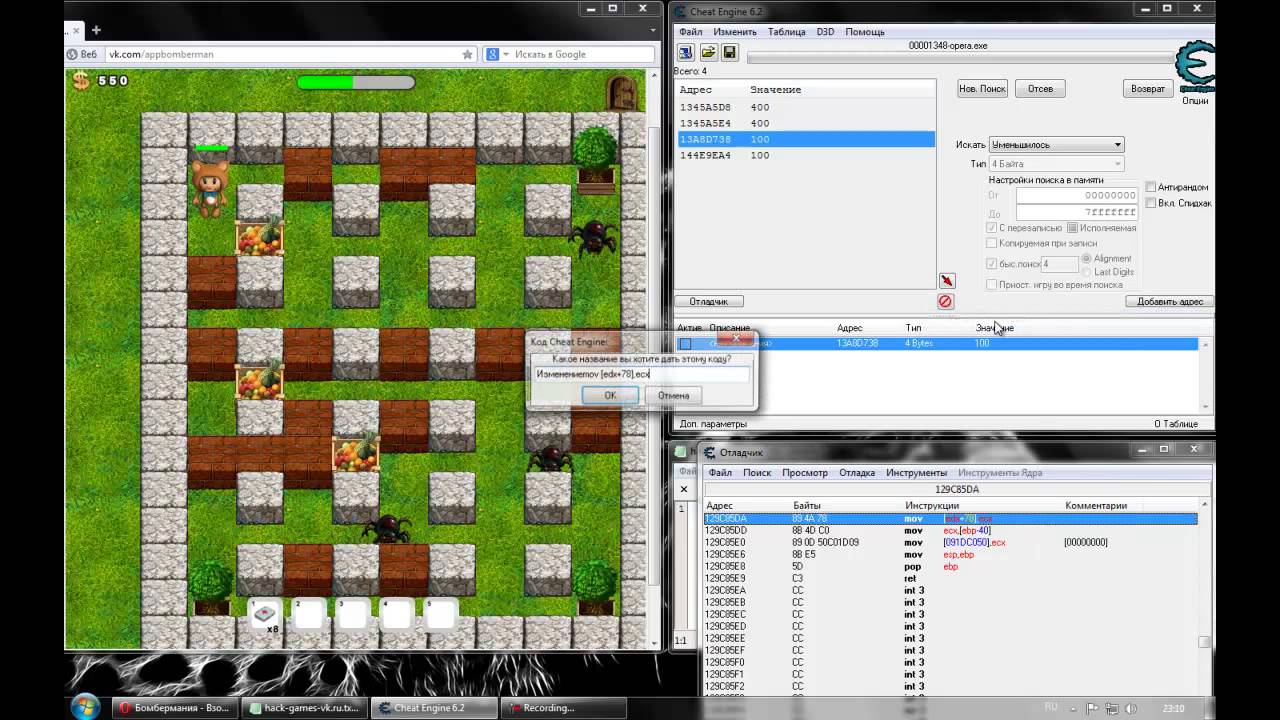The image size is (1280, 720).
Task: Toggle the С перезаписью checkbox
Action: 992,228
